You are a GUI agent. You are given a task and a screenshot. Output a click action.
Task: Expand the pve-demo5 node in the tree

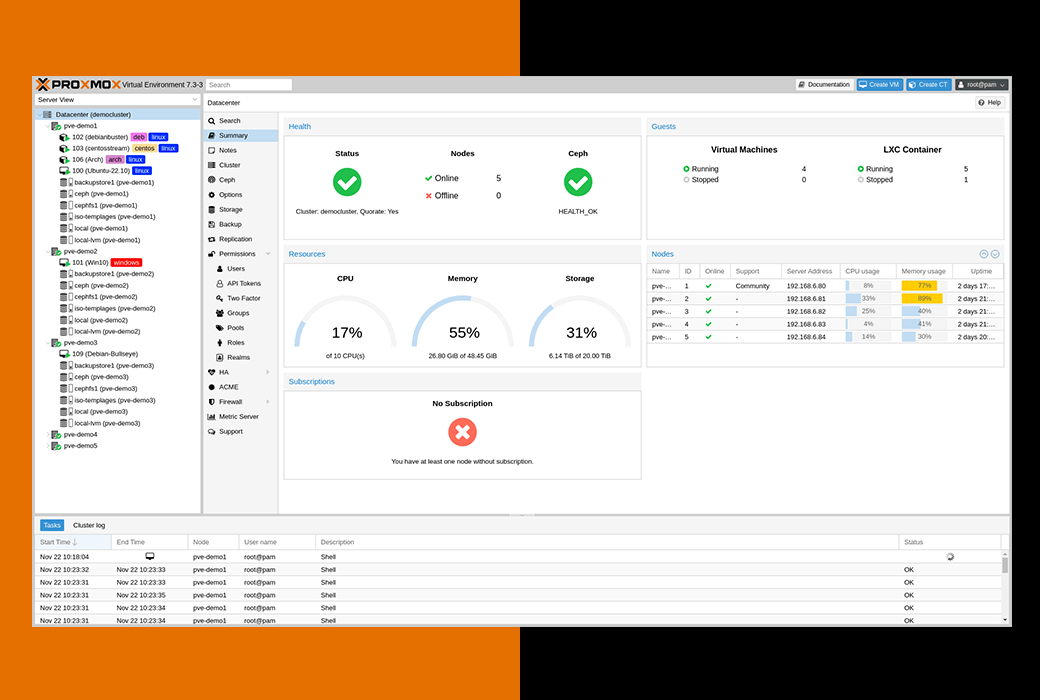48,446
